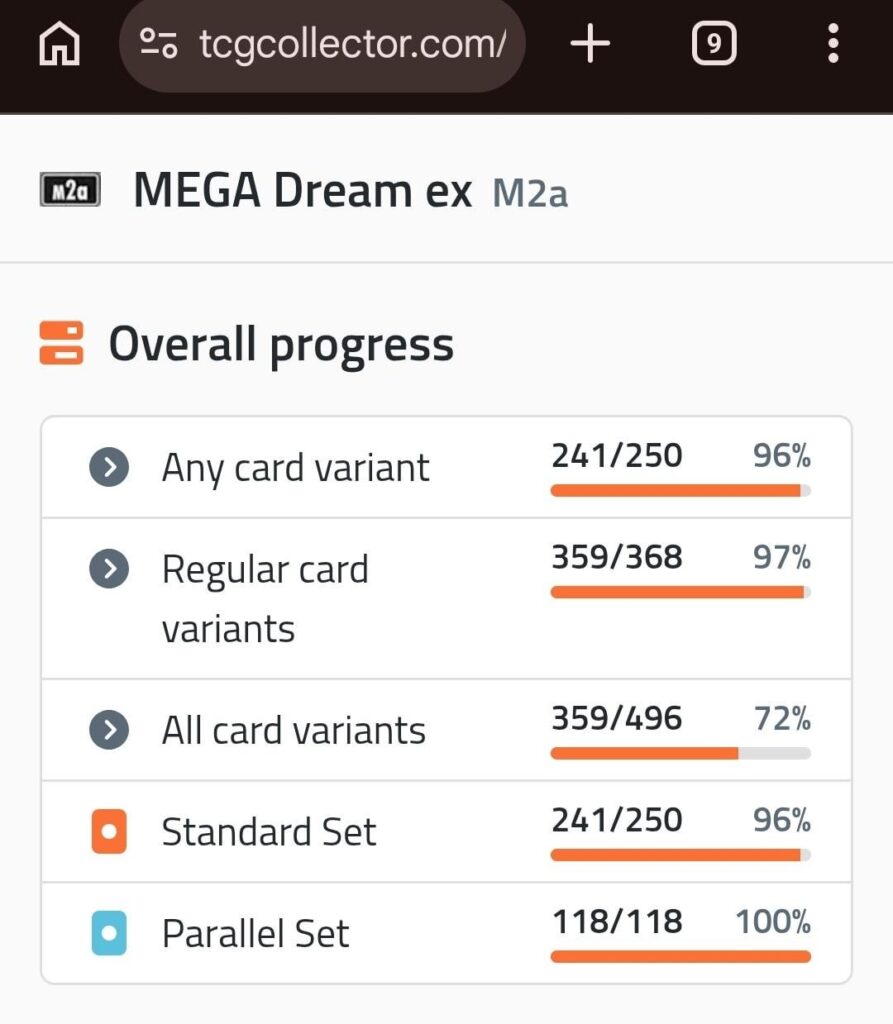Click the All card variants 72% progress bar
Image resolution: width=893 pixels, height=1024 pixels.
click(x=680, y=753)
